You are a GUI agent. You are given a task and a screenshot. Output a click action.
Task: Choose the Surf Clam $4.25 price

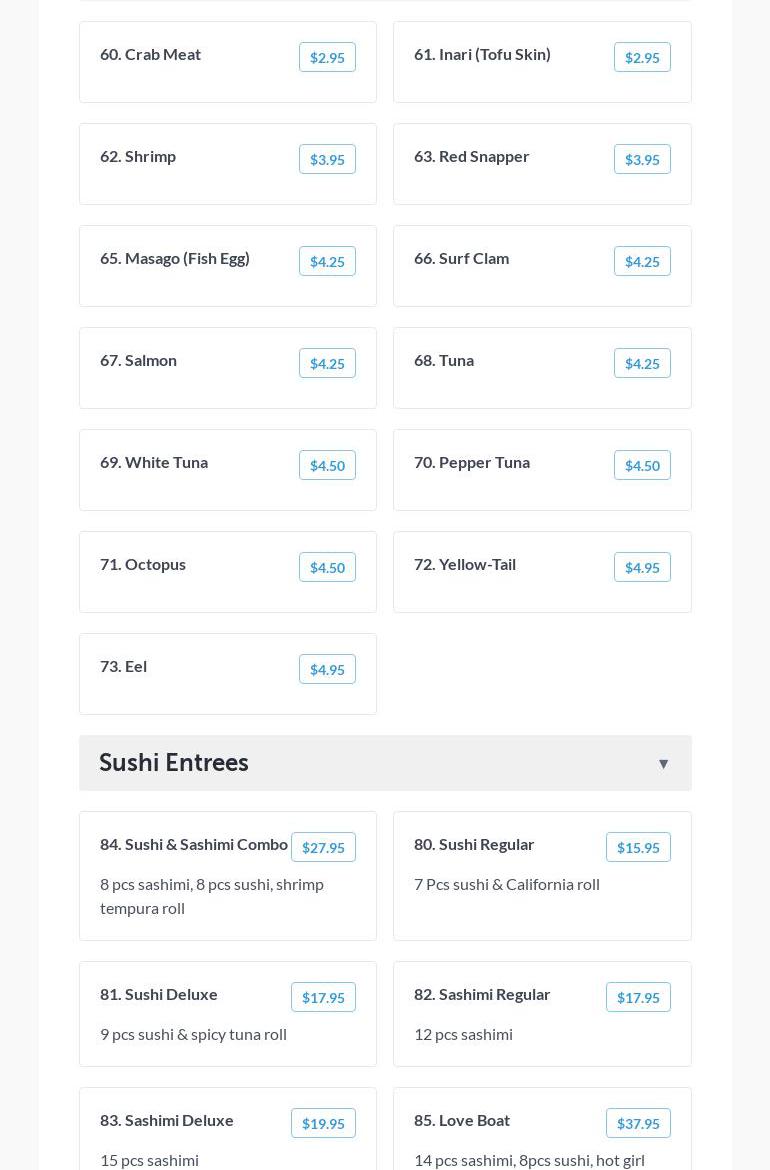pos(642,262)
